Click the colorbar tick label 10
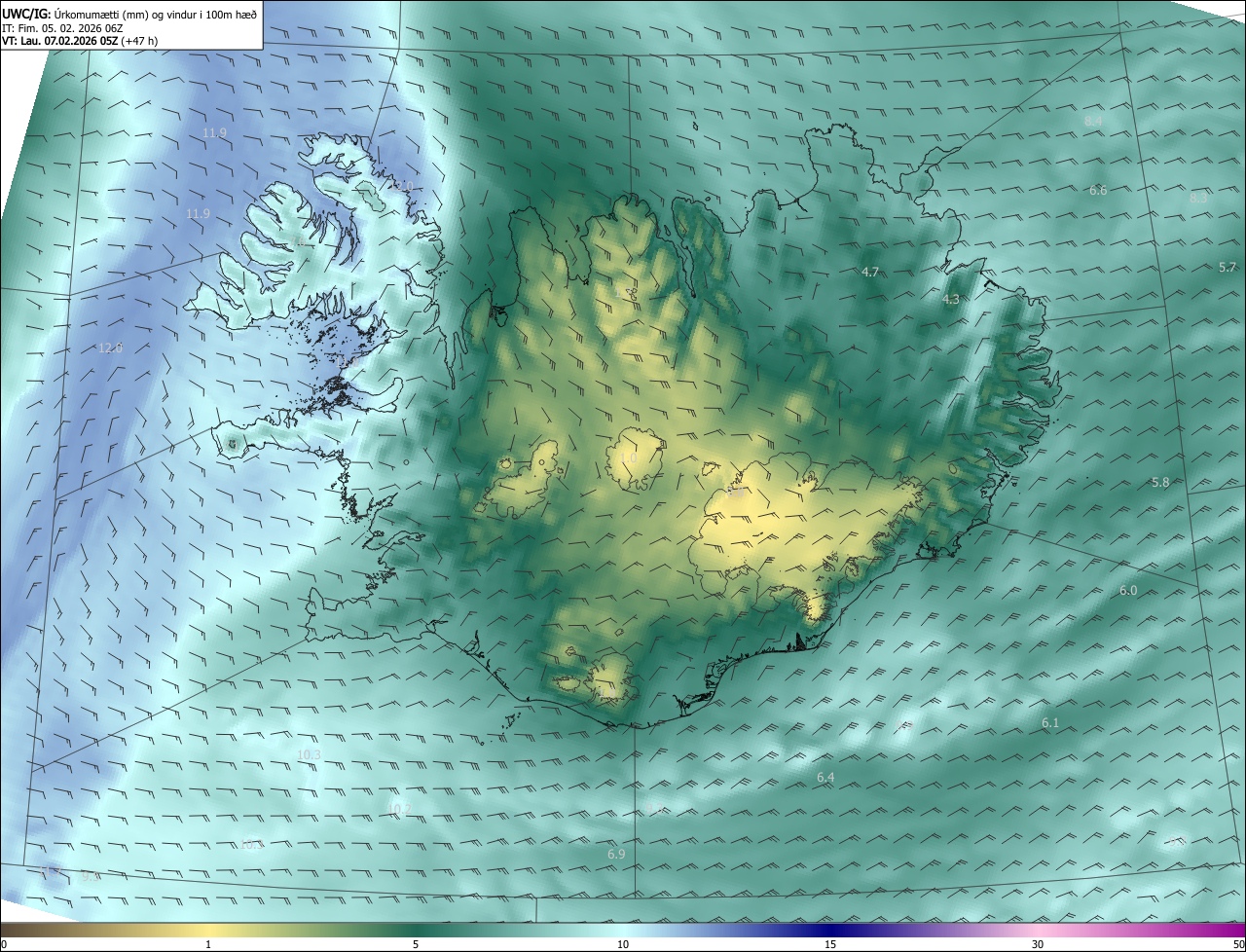This screenshot has height=952, width=1246. [x=623, y=945]
